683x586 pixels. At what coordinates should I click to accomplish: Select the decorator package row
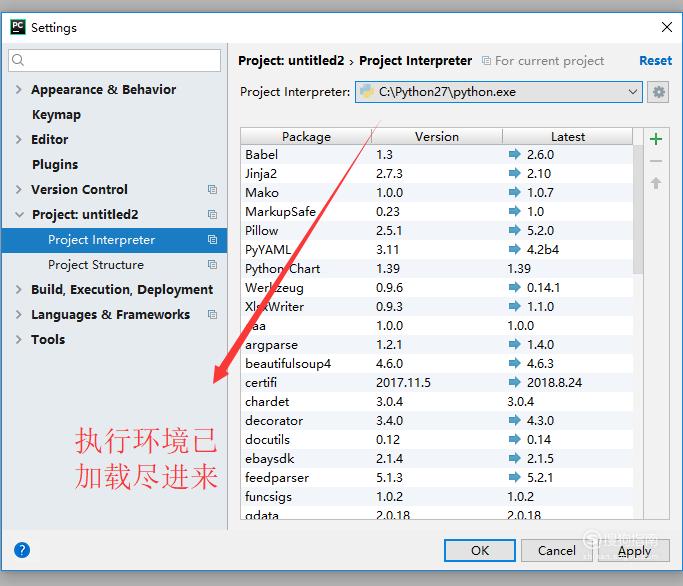pos(437,420)
